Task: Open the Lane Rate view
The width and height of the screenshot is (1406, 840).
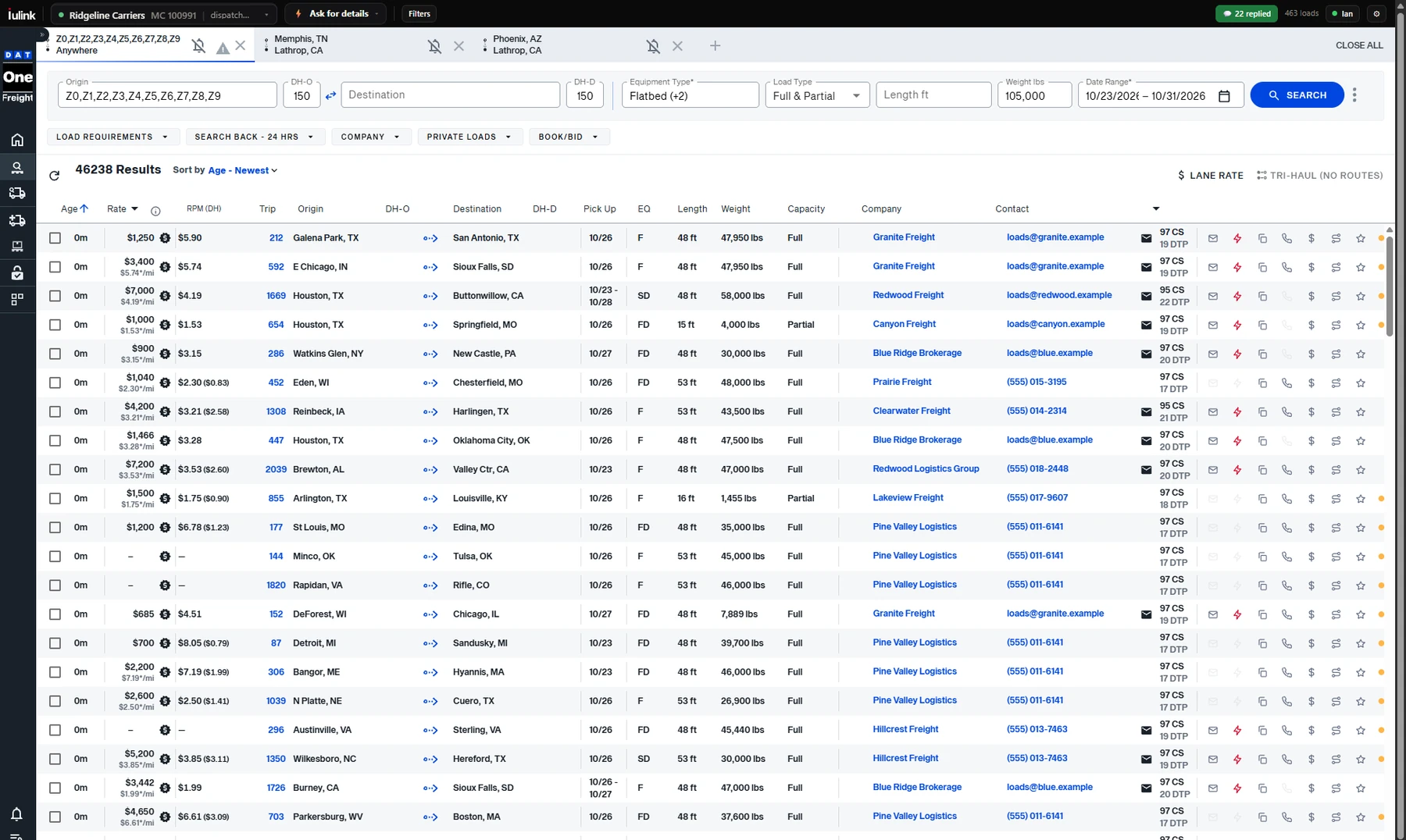Action: [x=1211, y=176]
